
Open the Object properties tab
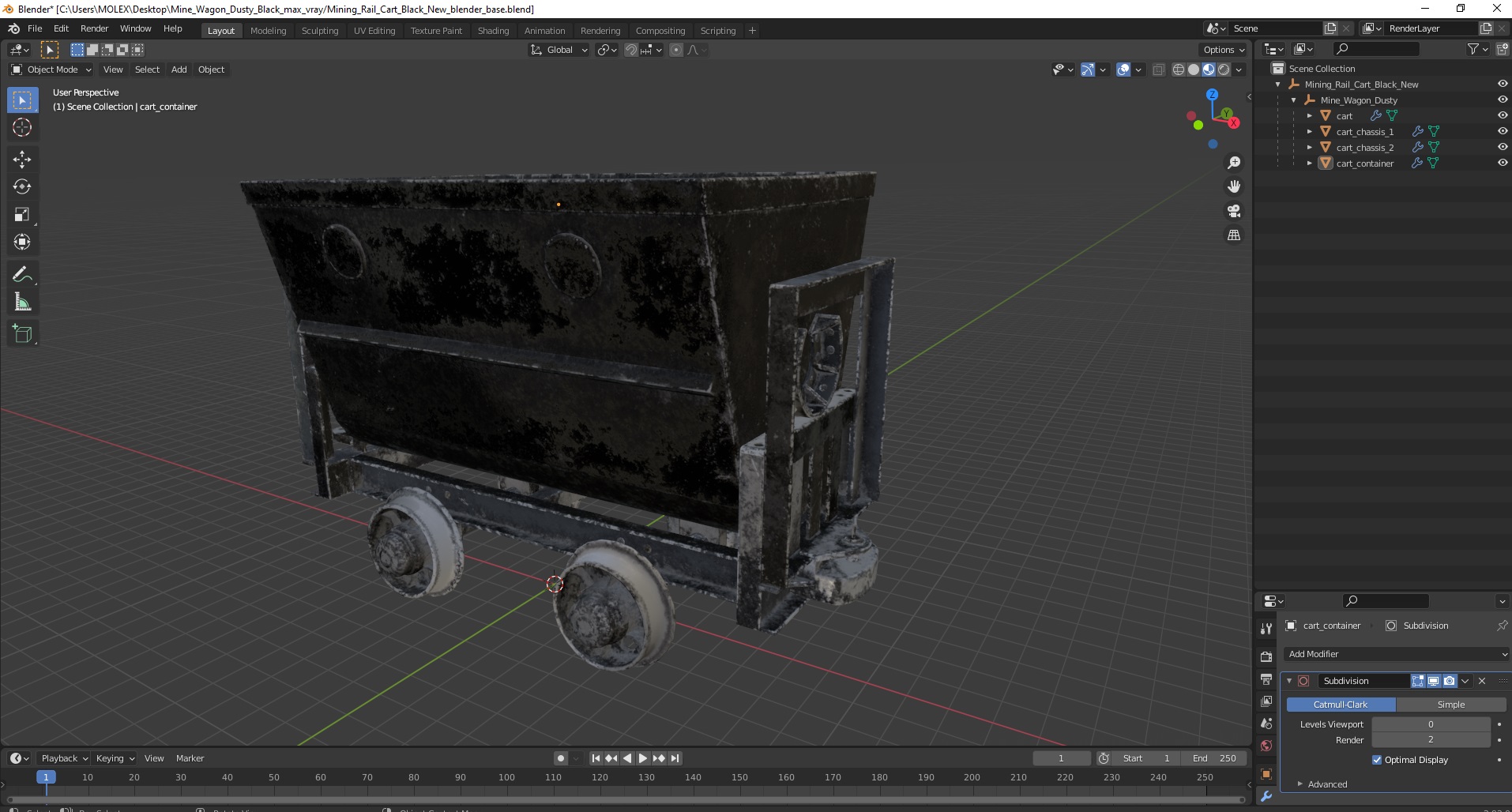pyautogui.click(x=1266, y=774)
